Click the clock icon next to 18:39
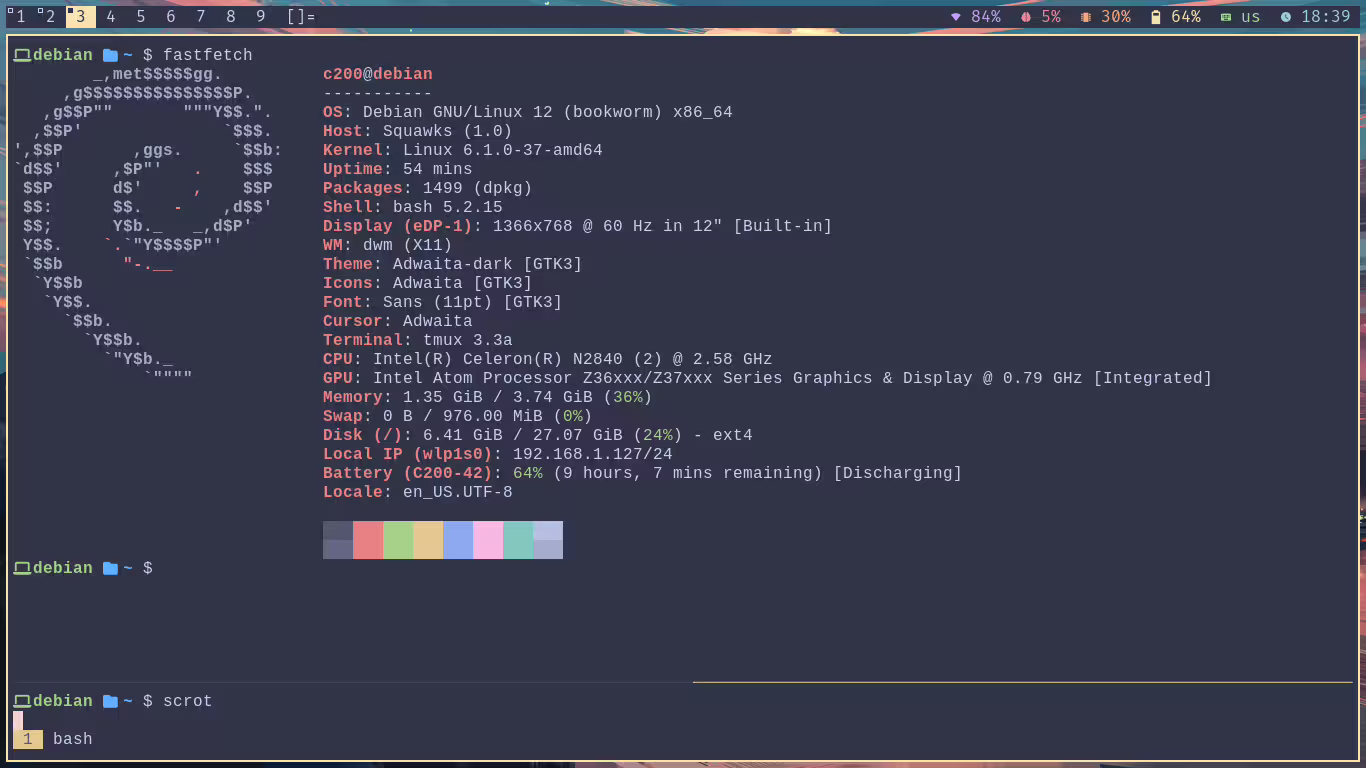The image size is (1366, 768). [1286, 17]
